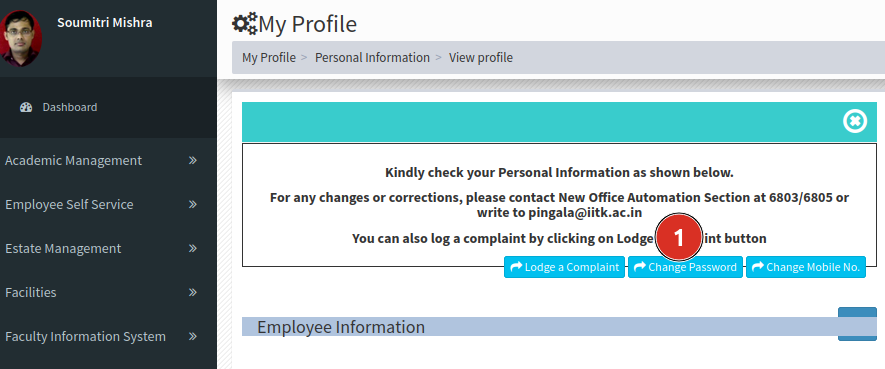
Task: Close the notice with the circled X icon
Action: 855,121
